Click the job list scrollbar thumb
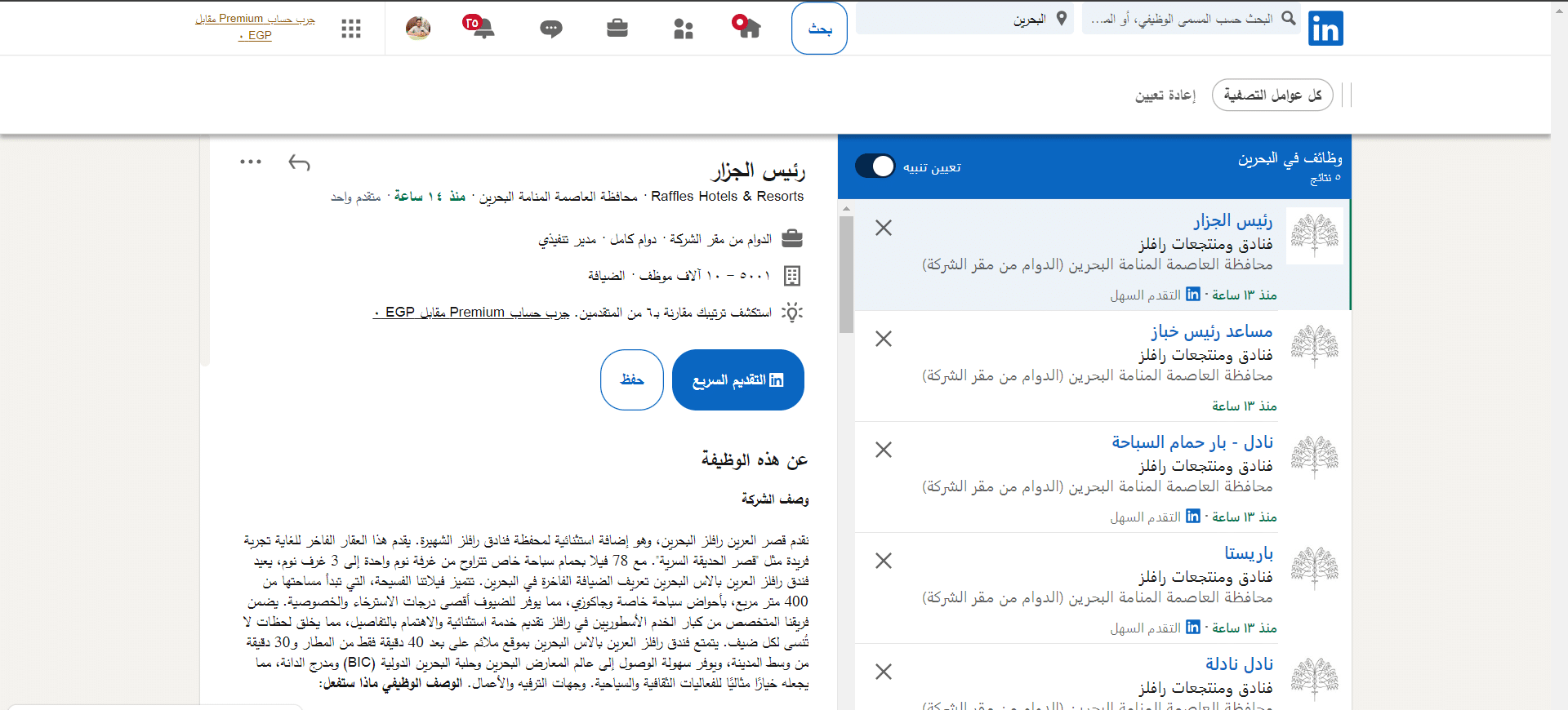The height and width of the screenshot is (710, 1568). 846,273
